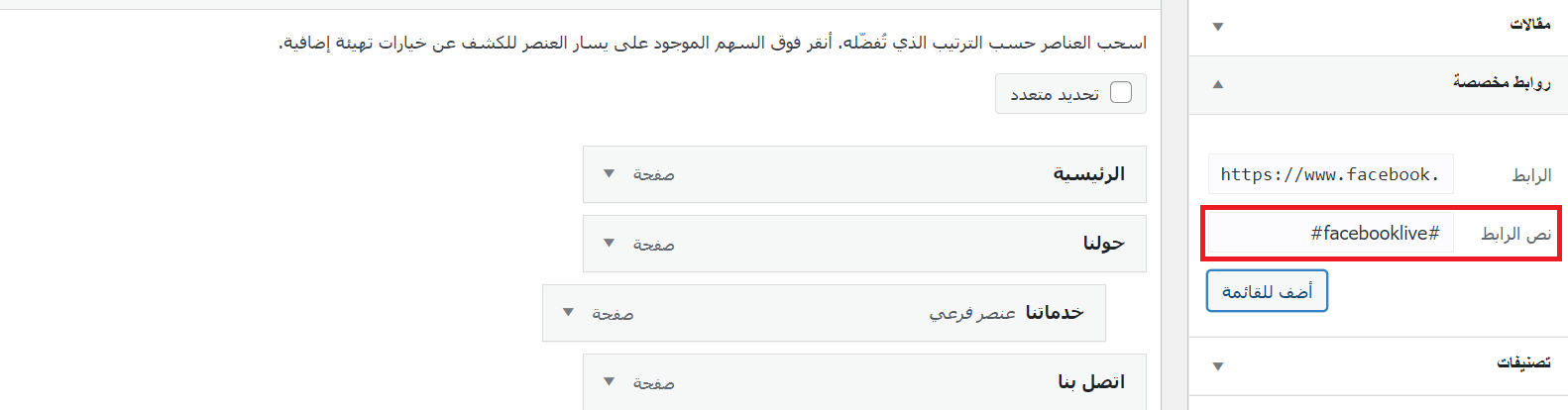Expand the اتصل بنا item arrow

point(609,382)
